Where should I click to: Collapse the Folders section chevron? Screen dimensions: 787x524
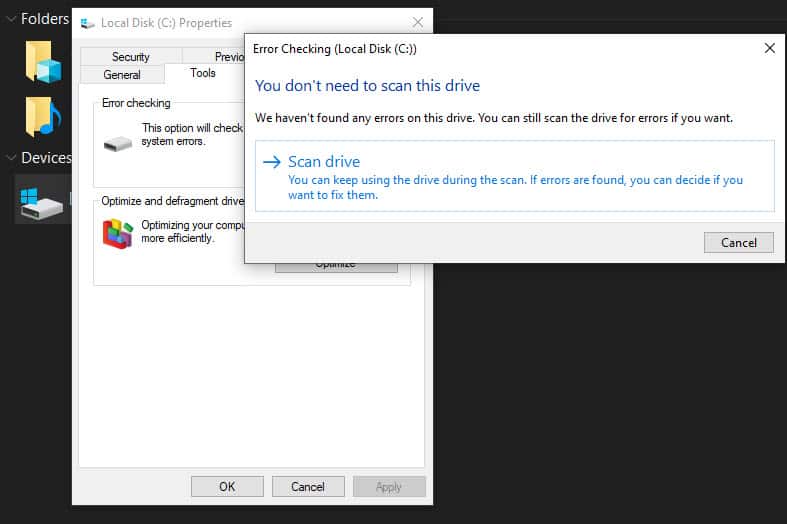tap(11, 19)
